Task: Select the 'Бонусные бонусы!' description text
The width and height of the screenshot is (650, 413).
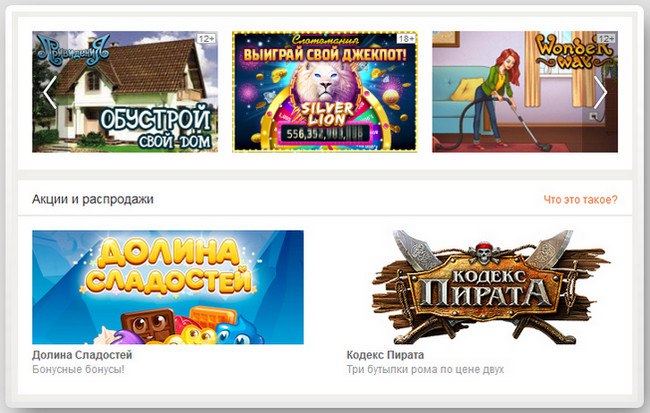Action: [x=78, y=369]
